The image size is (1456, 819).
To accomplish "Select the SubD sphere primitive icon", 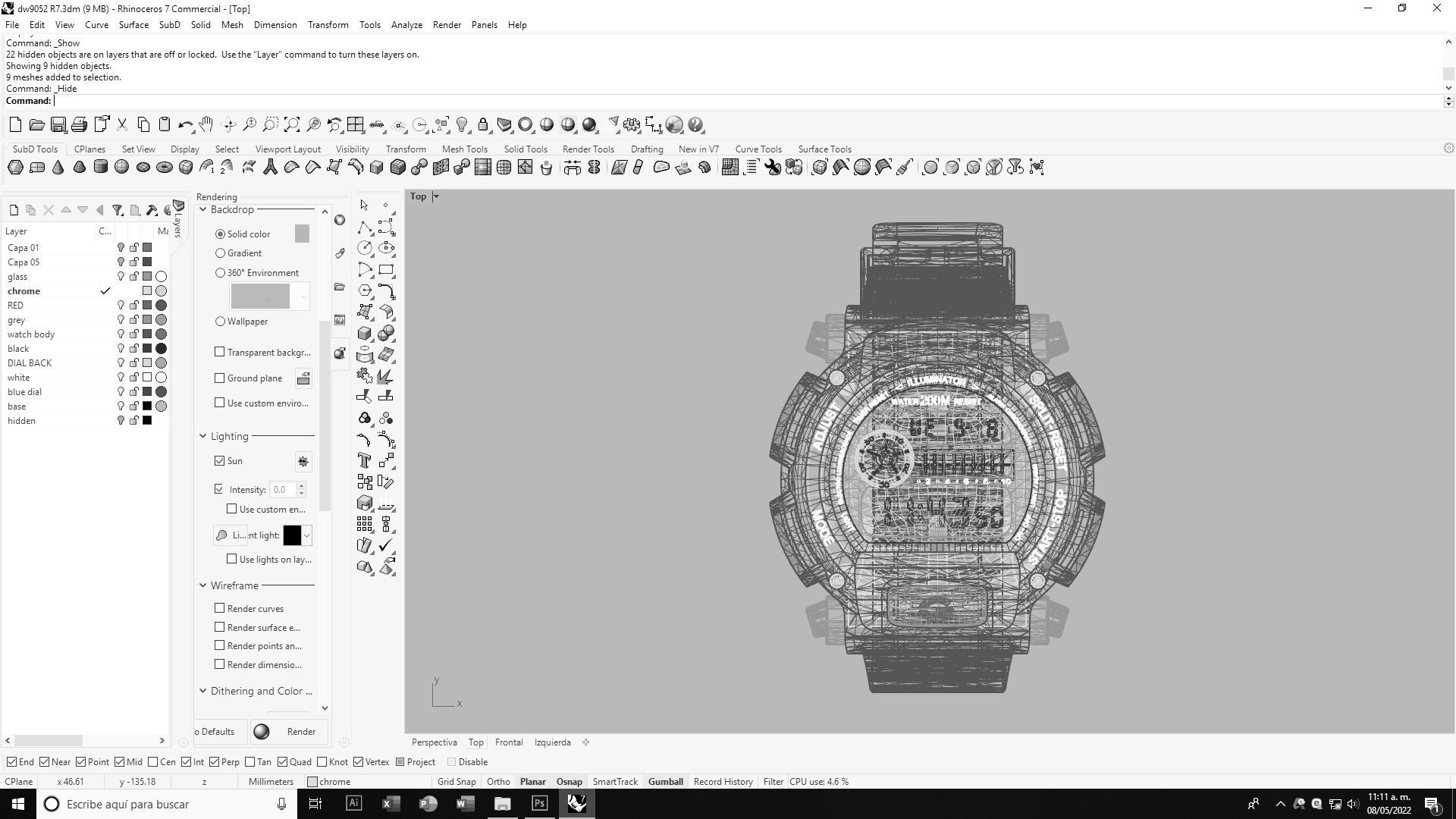I will [x=121, y=168].
